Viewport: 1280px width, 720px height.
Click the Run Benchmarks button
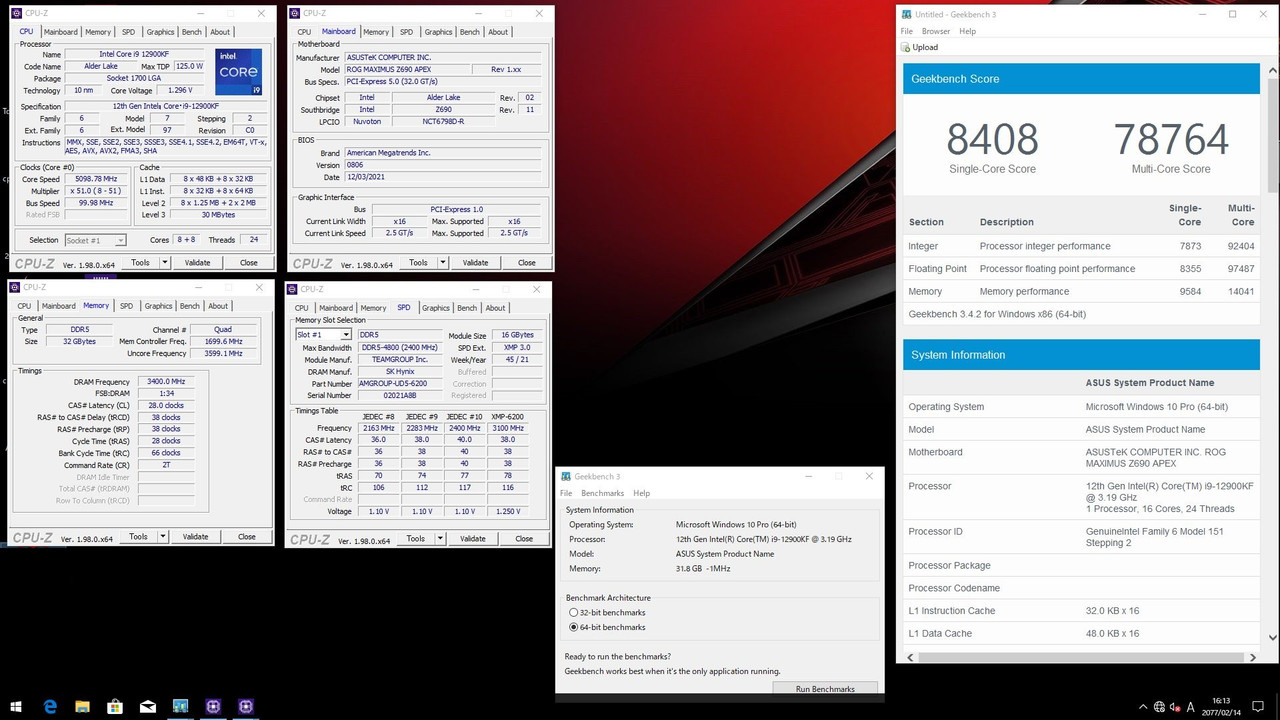point(825,689)
